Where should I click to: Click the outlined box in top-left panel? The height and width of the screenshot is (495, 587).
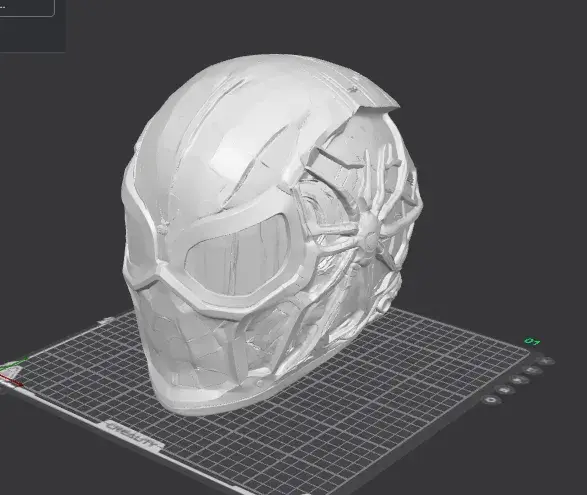[27, 8]
